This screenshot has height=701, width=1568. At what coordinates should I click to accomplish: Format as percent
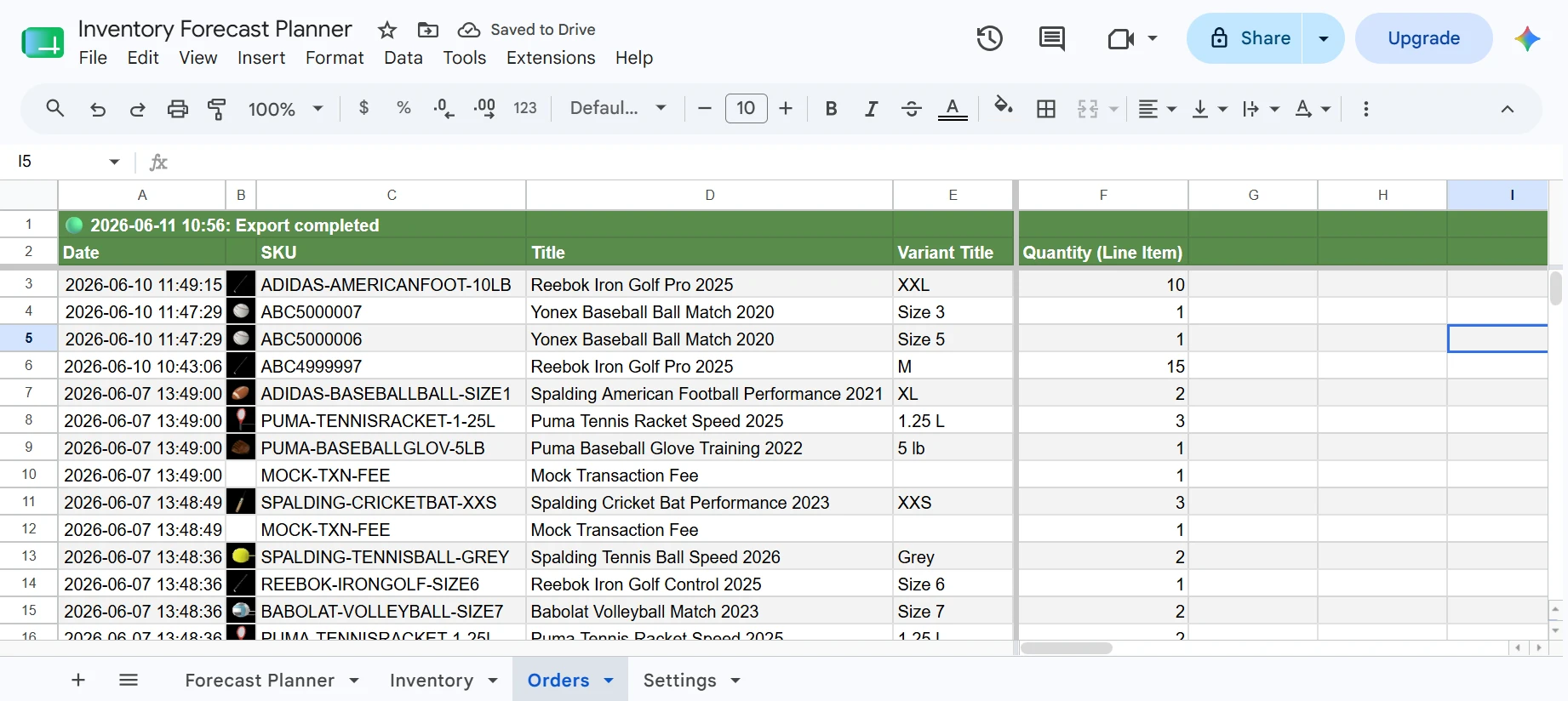point(403,108)
